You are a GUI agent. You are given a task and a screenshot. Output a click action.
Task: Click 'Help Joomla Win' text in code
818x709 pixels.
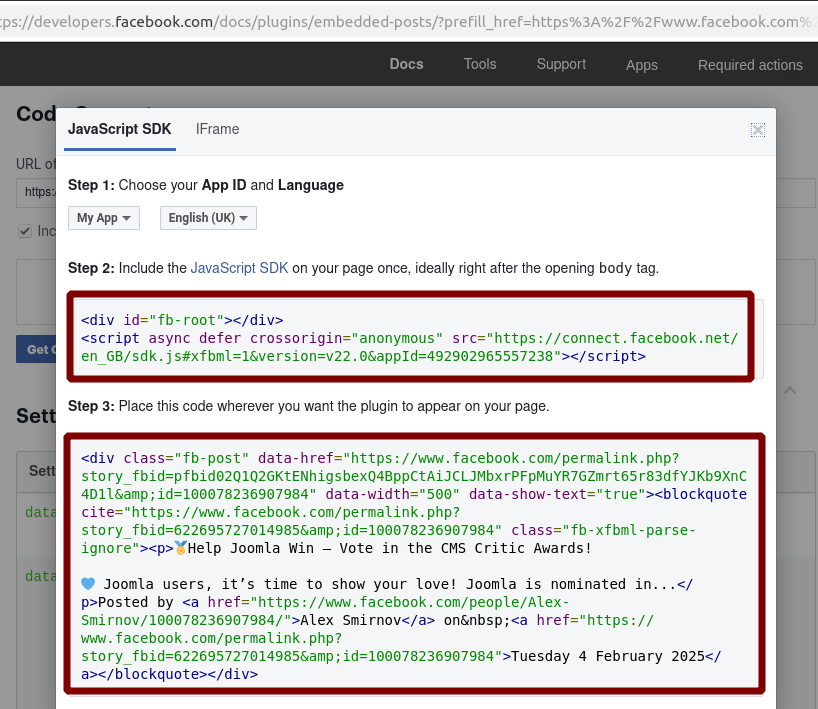click(x=250, y=548)
